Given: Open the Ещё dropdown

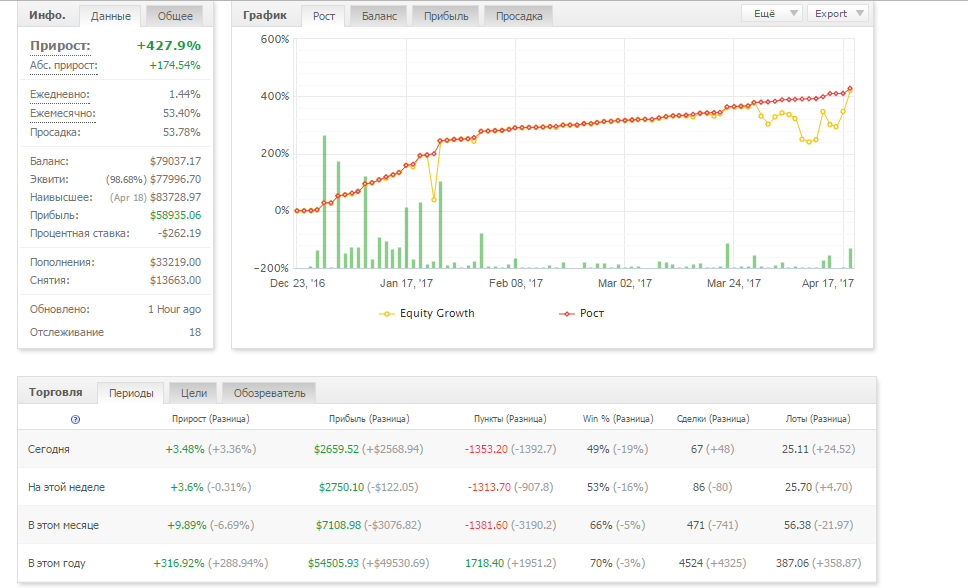Looking at the screenshot, I should click(x=771, y=14).
